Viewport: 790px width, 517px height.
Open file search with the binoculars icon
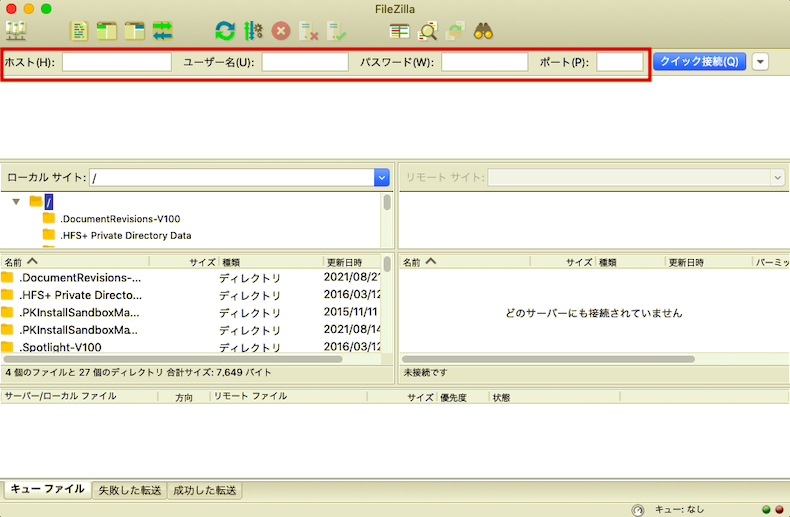click(483, 31)
